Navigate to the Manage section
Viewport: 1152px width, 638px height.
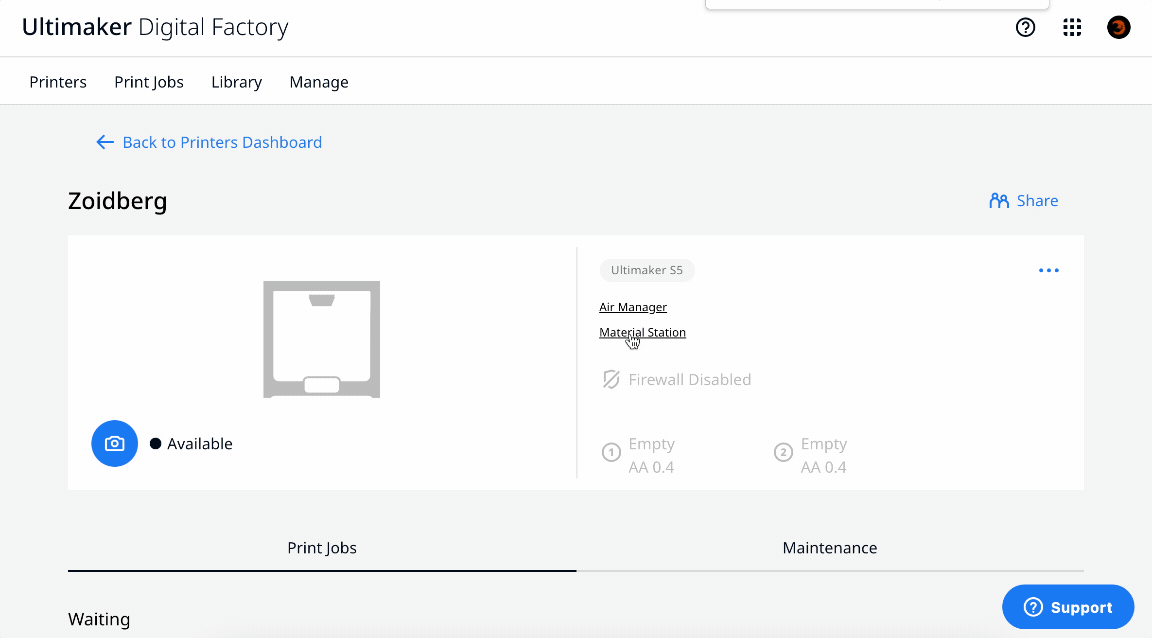319,82
